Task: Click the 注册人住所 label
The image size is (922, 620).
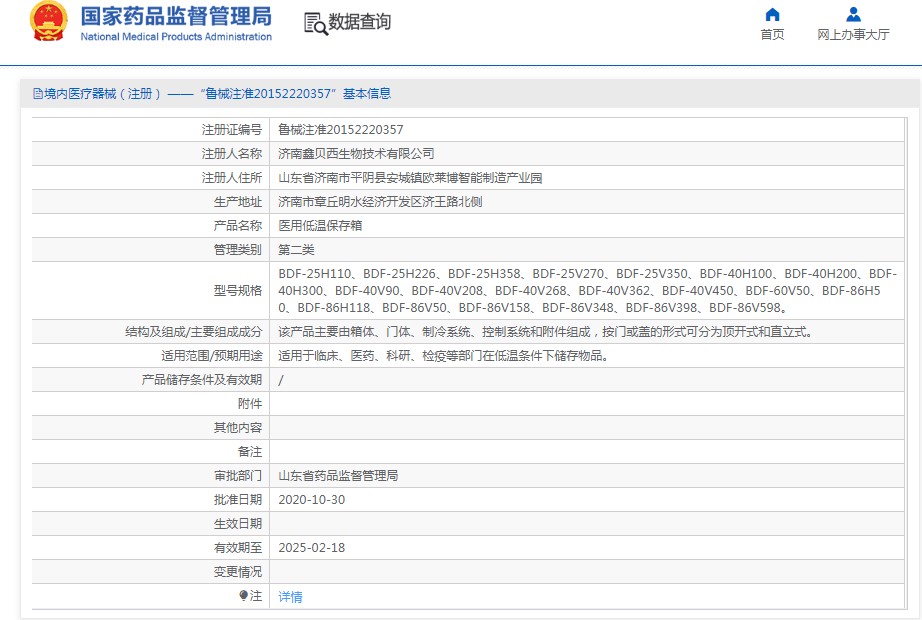Action: coord(232,178)
